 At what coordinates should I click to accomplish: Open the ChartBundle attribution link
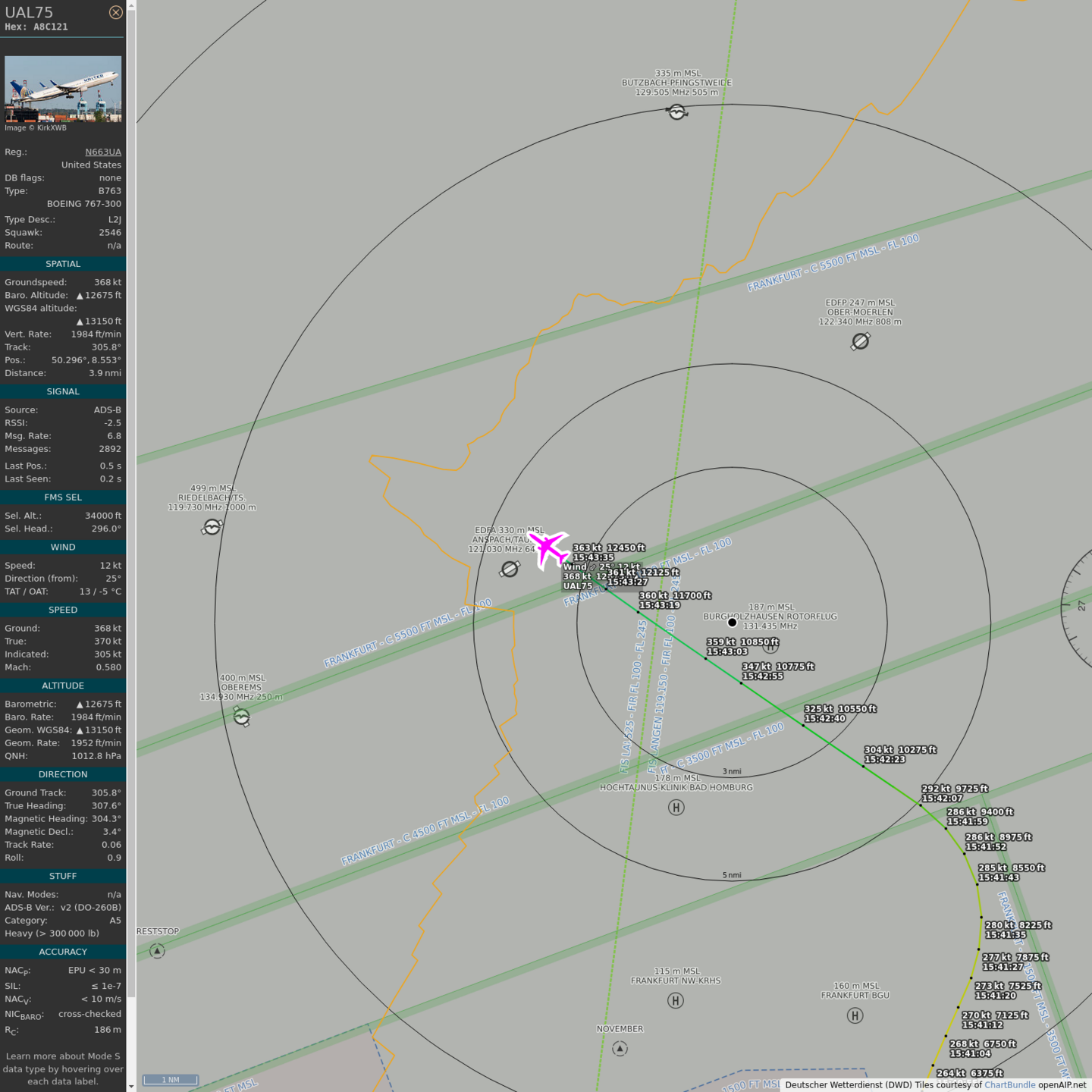pyautogui.click(x=1009, y=1085)
